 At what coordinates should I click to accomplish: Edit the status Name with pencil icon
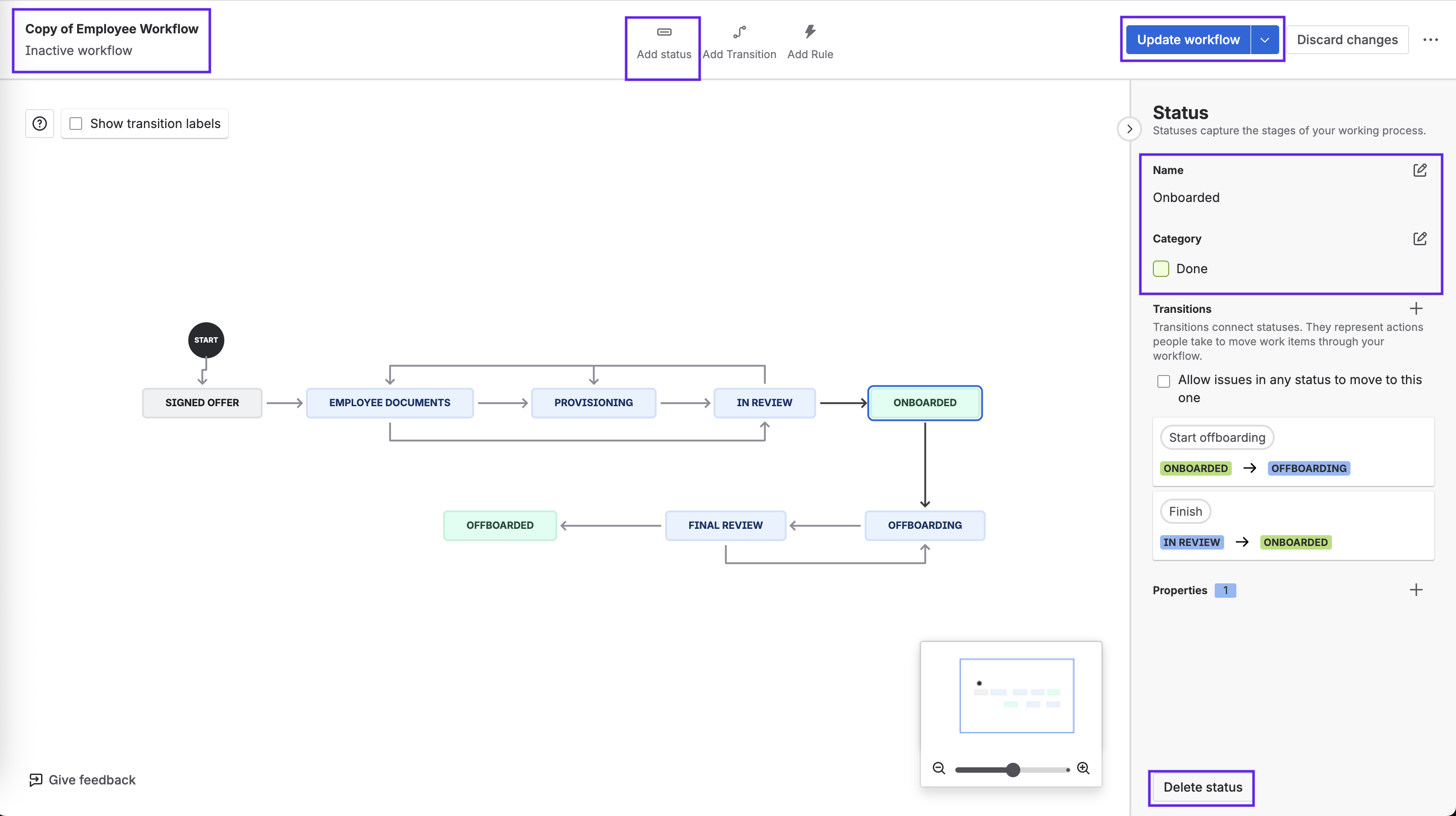pos(1419,170)
